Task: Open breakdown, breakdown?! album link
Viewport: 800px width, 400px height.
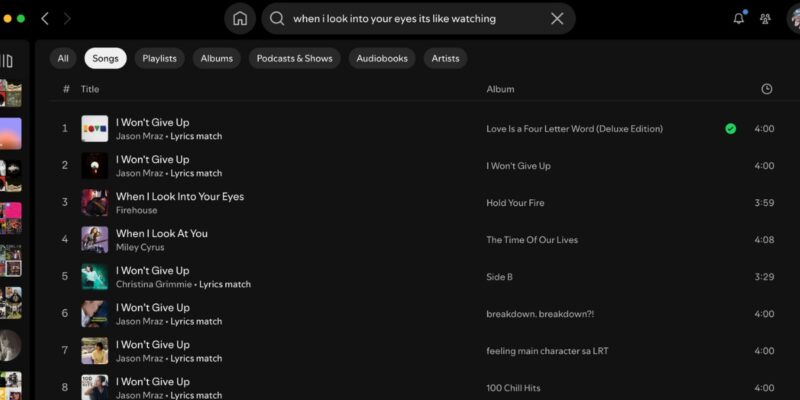Action: pos(540,314)
